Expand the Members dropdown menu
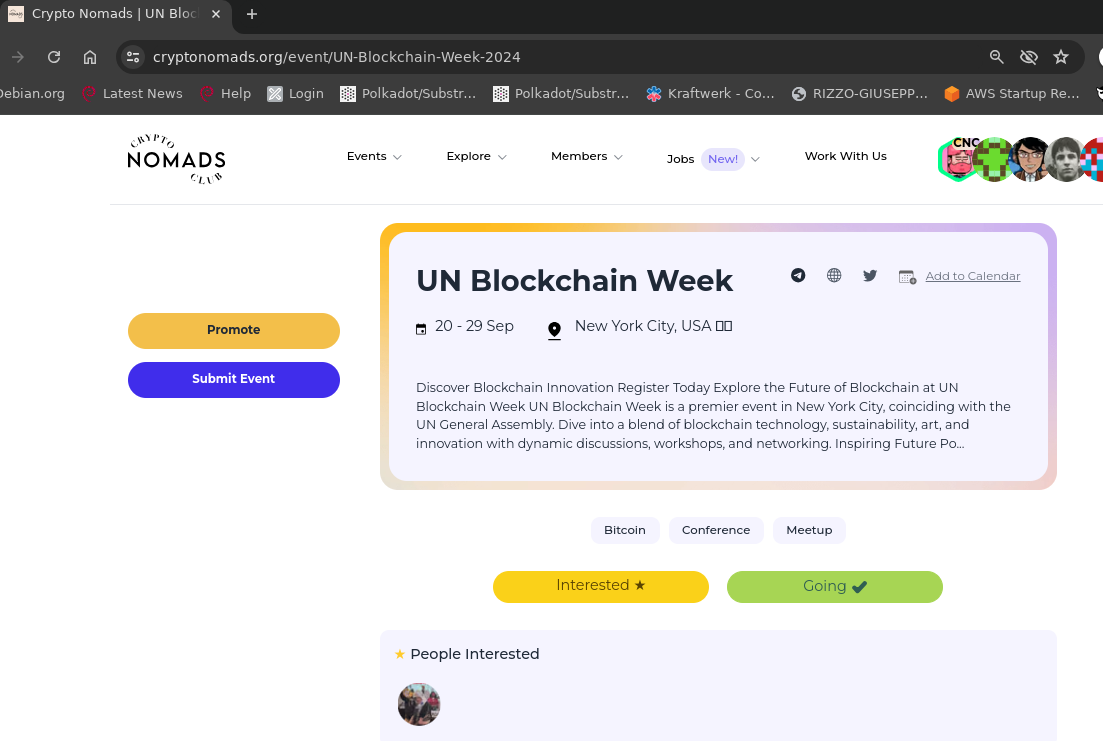 coord(586,157)
